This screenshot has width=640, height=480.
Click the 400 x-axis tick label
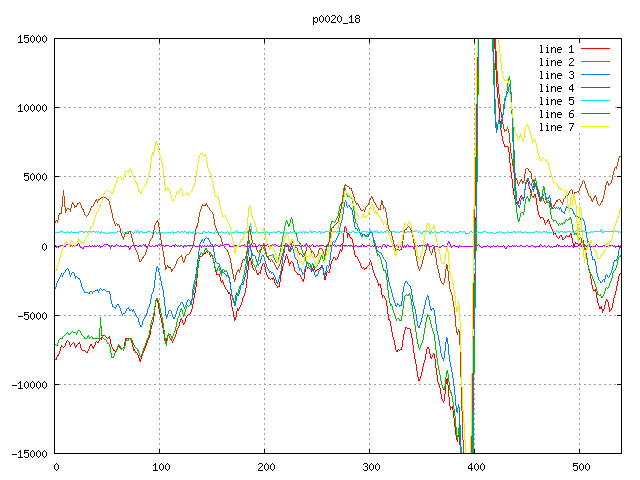(x=475, y=467)
